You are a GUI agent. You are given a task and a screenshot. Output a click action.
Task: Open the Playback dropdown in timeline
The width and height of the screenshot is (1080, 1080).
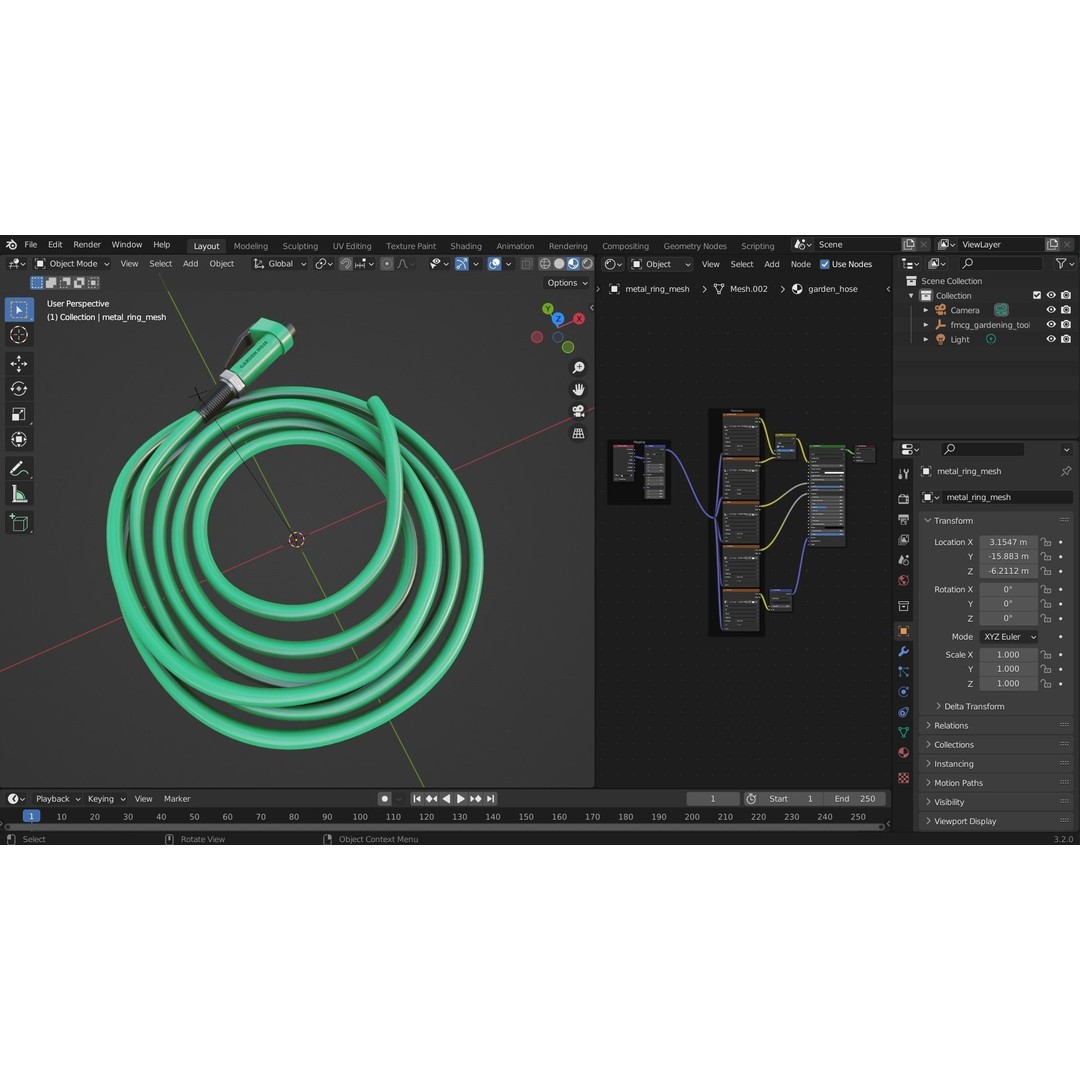pos(58,799)
